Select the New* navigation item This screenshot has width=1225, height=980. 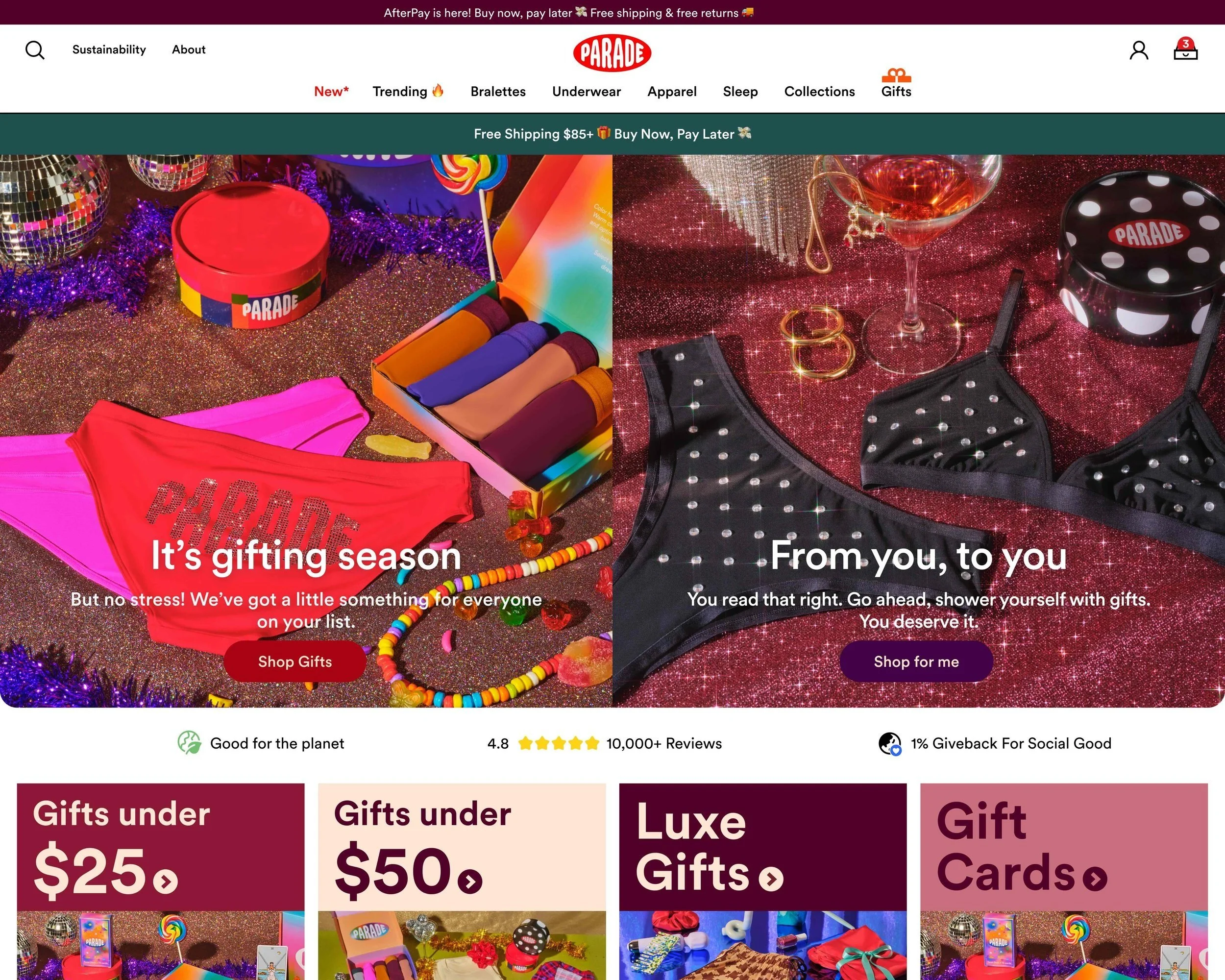[331, 92]
